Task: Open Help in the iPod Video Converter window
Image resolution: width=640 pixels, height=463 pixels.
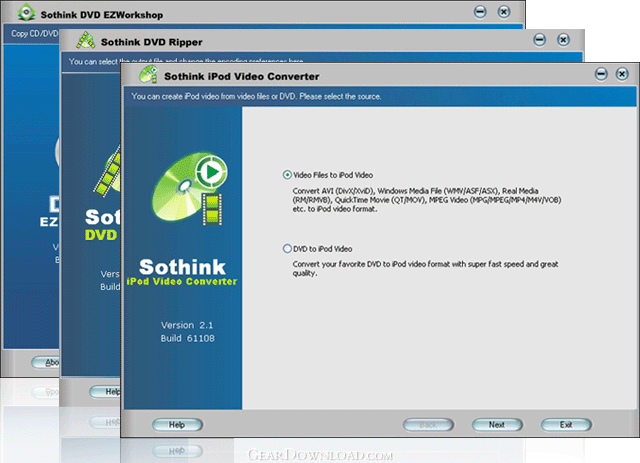Action: point(177,425)
